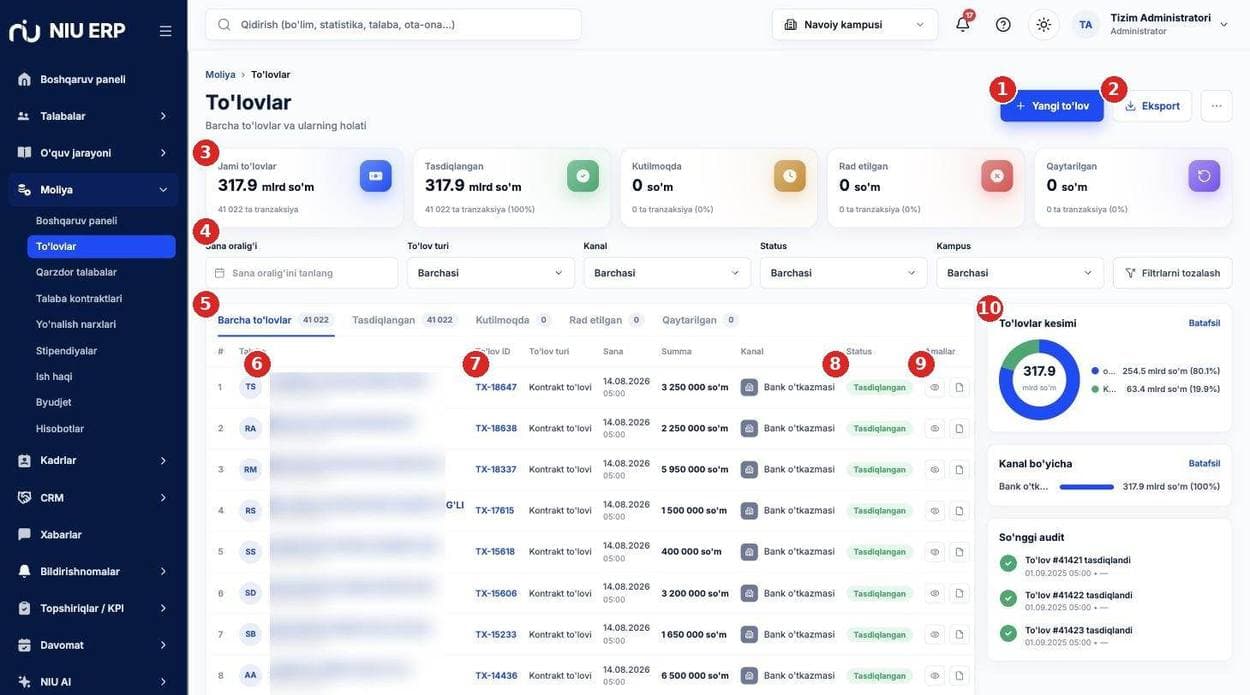This screenshot has width=1250, height=695.
Task: Click the TA user avatar
Action: 1086,24
